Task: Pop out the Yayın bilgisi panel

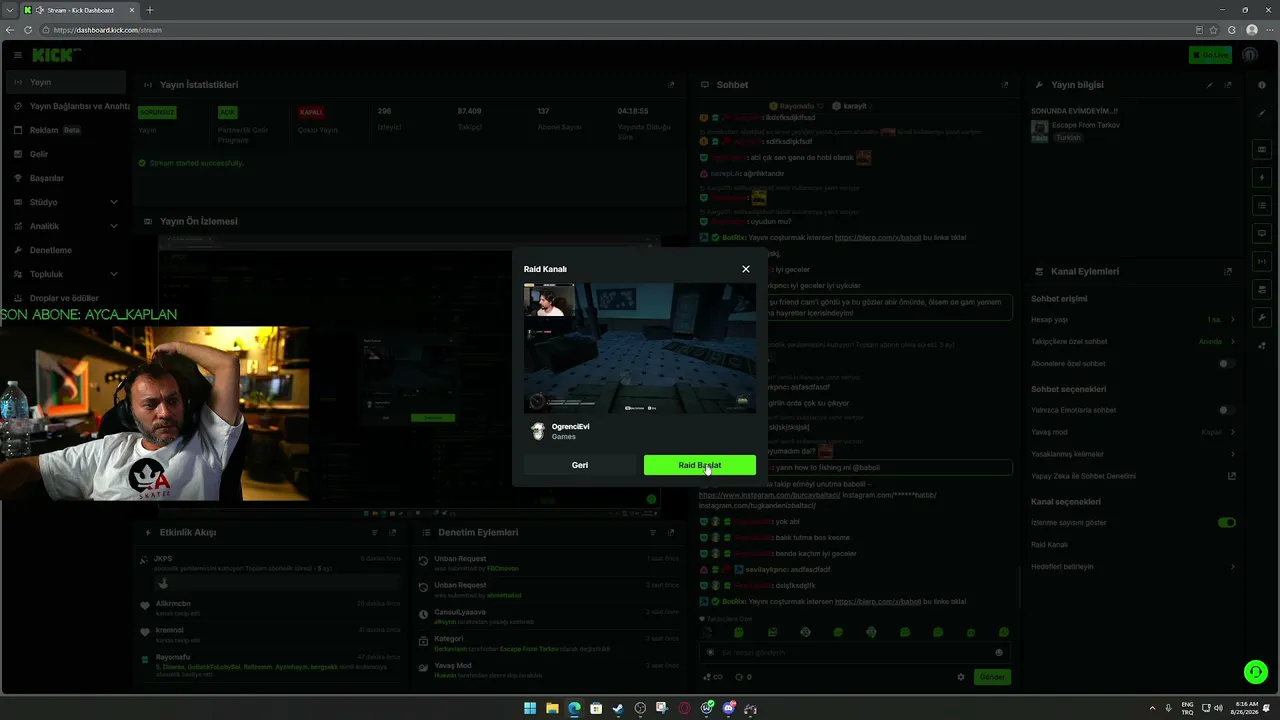Action: click(1228, 85)
